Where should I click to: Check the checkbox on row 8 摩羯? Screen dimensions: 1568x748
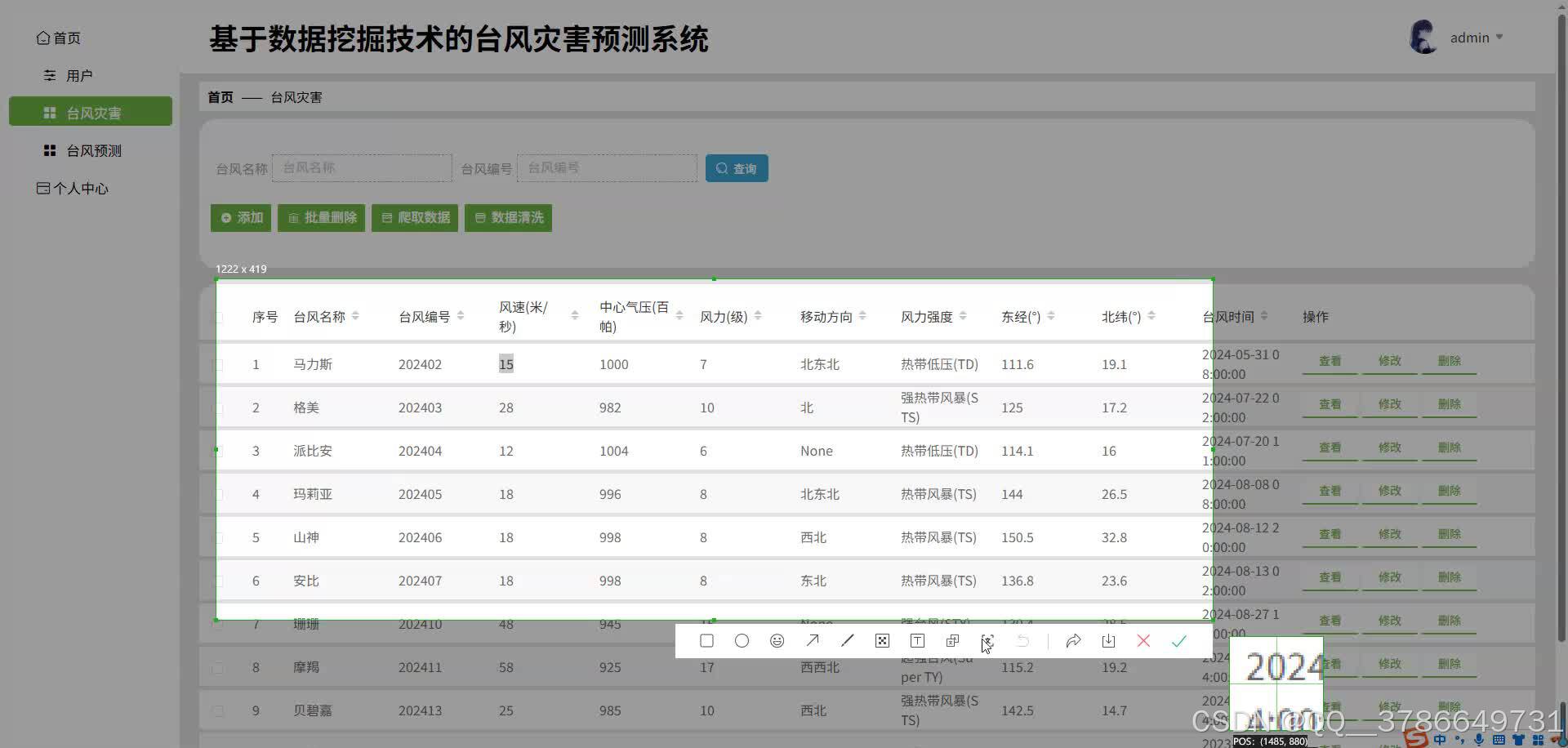218,667
